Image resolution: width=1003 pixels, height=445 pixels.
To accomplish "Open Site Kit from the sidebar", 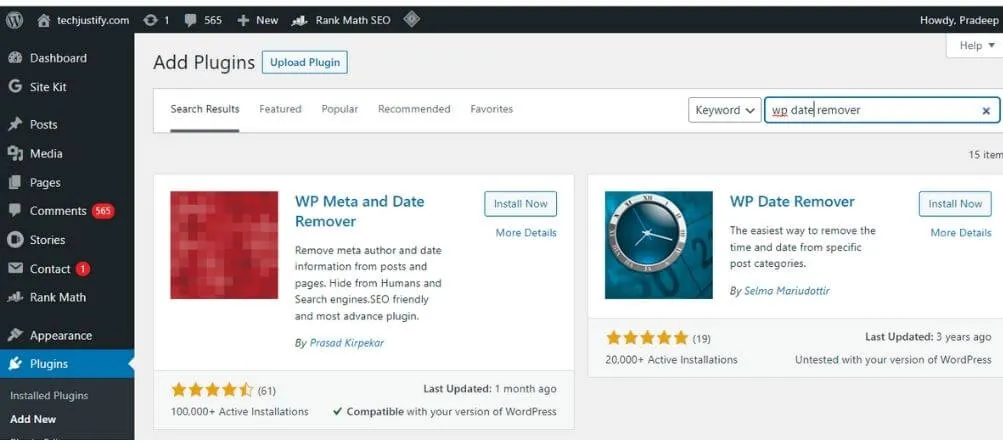I will (48, 87).
